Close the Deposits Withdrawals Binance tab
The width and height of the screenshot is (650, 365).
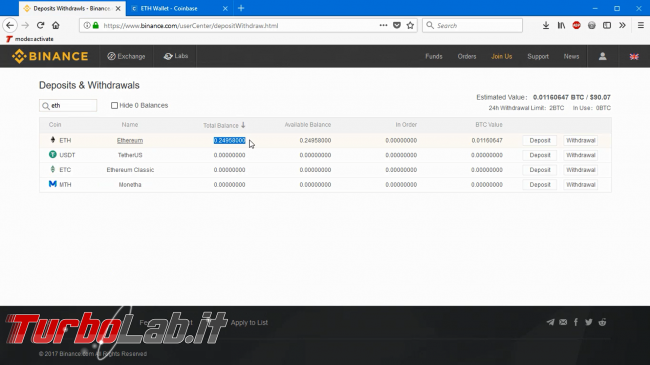(118, 8)
